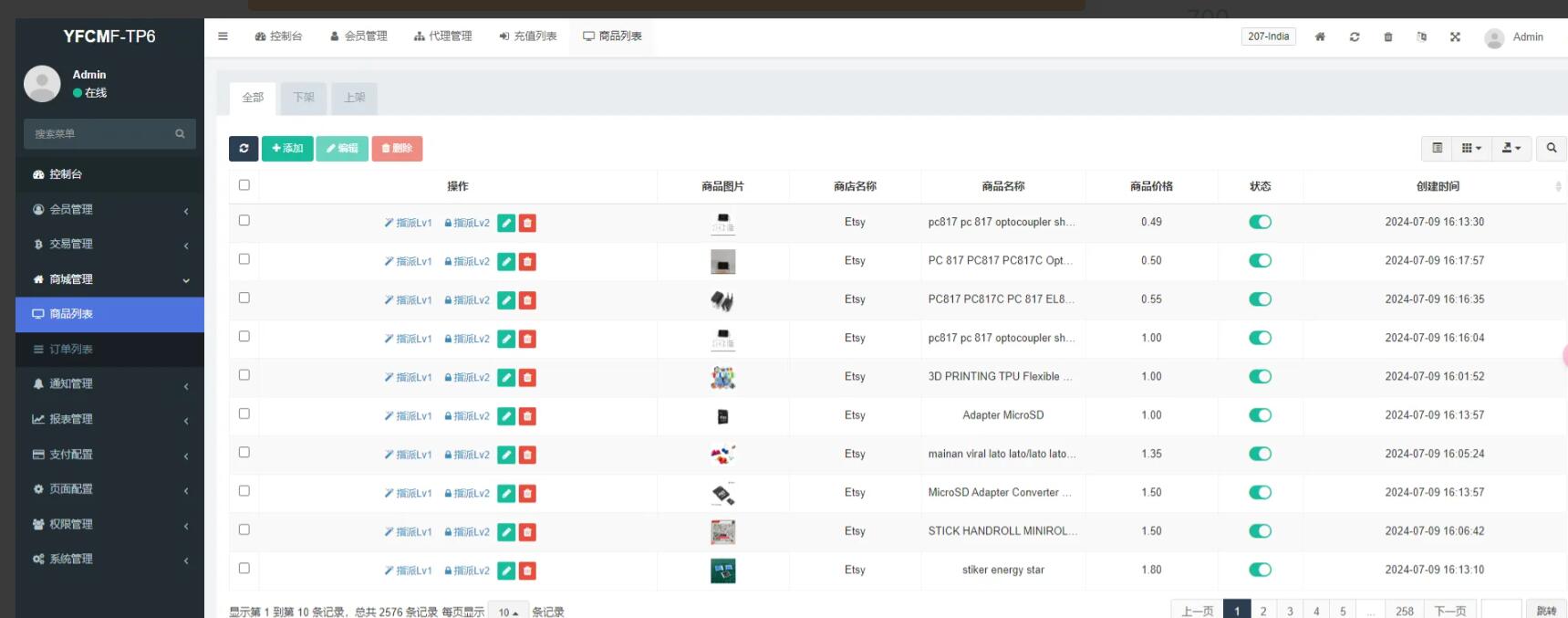This screenshot has width=1568, height=618.
Task: Click the green 添加 button
Action: pos(287,148)
